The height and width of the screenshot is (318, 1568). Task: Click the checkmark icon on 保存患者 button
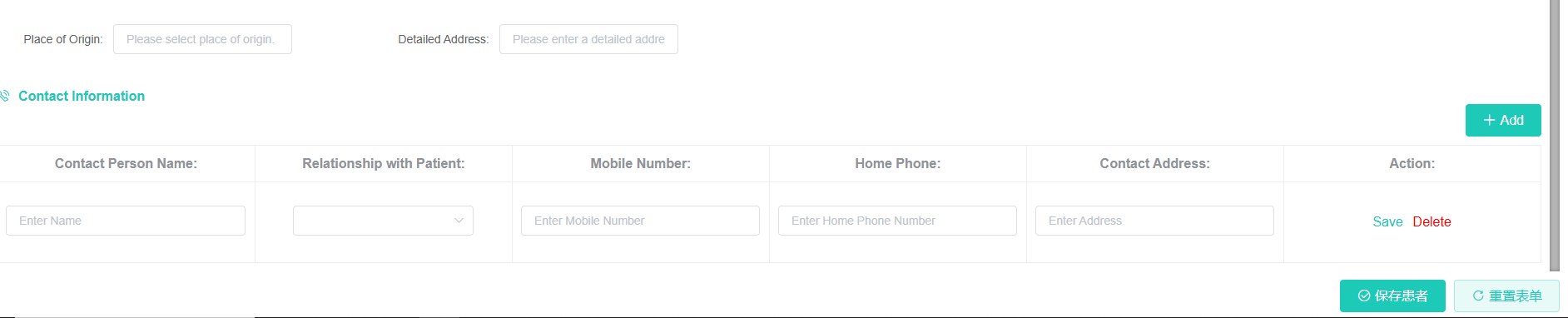[x=1364, y=296]
